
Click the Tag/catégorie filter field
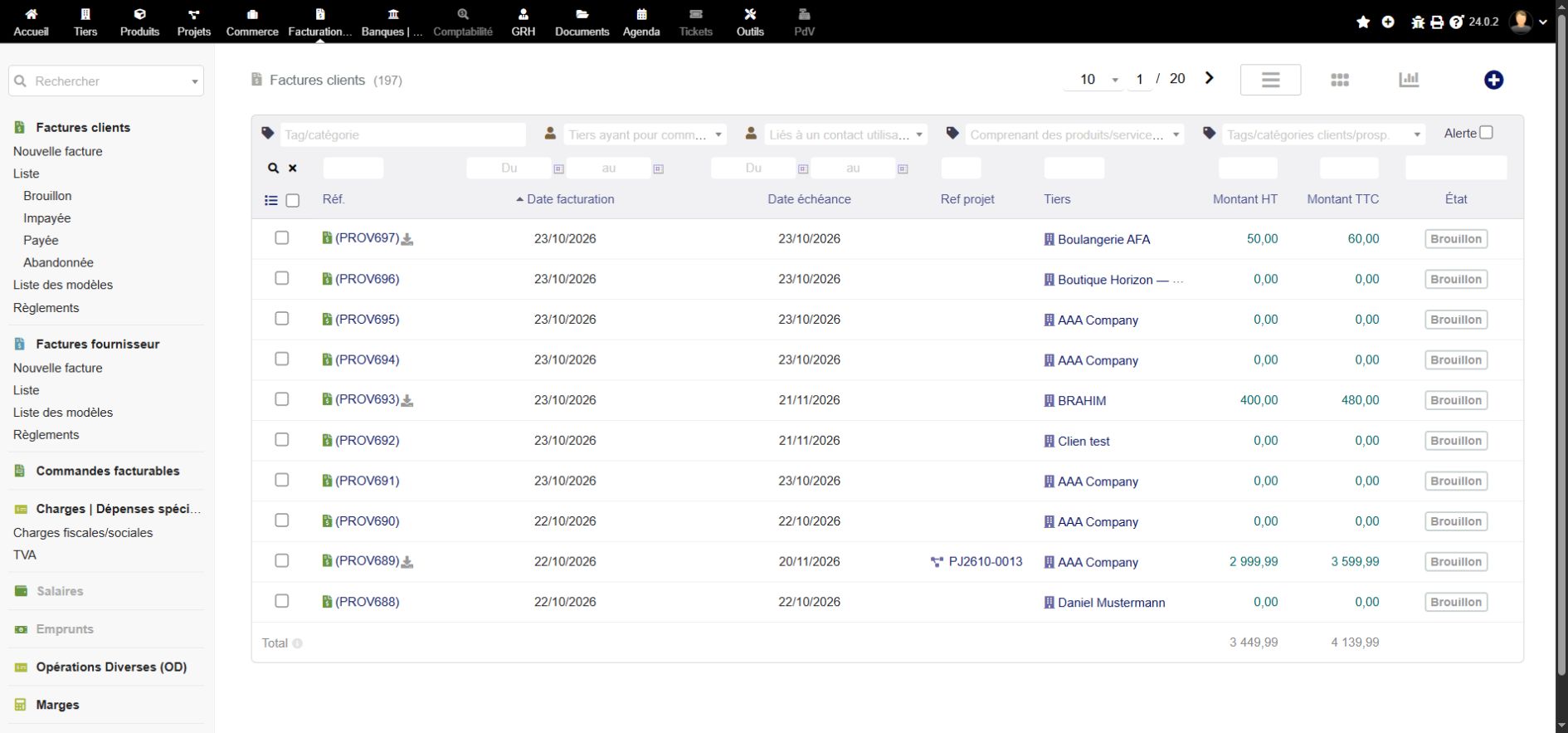coord(402,134)
